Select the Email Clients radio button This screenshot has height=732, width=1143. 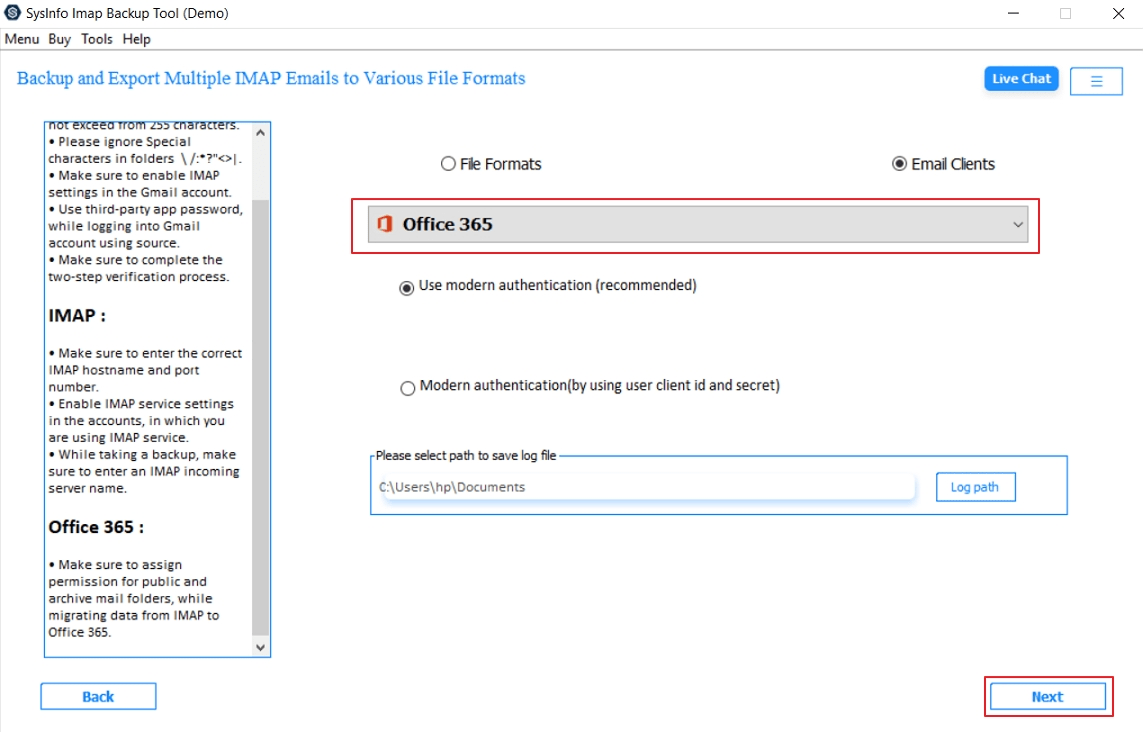tap(900, 164)
